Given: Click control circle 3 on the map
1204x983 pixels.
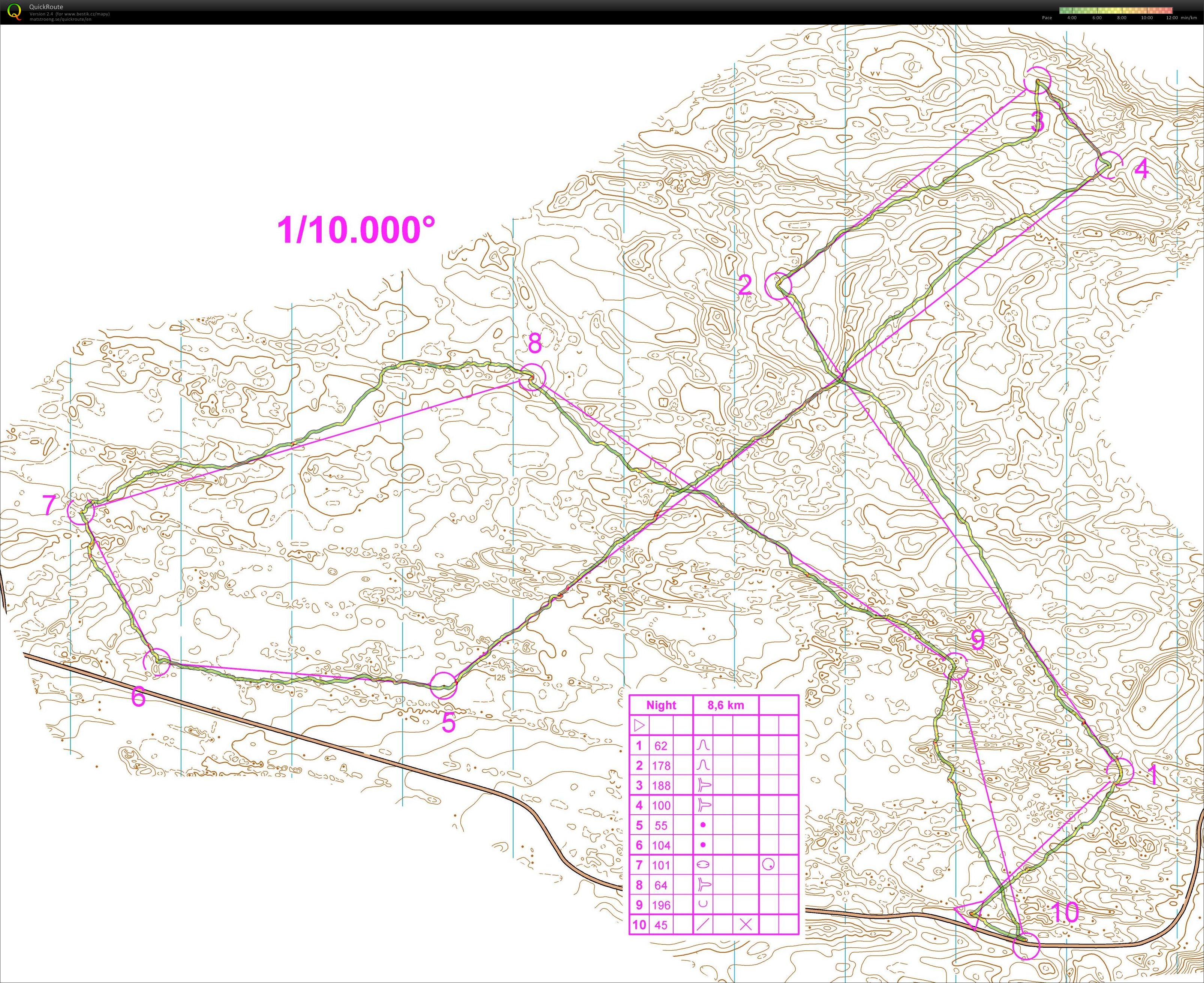Looking at the screenshot, I should pyautogui.click(x=1038, y=80).
